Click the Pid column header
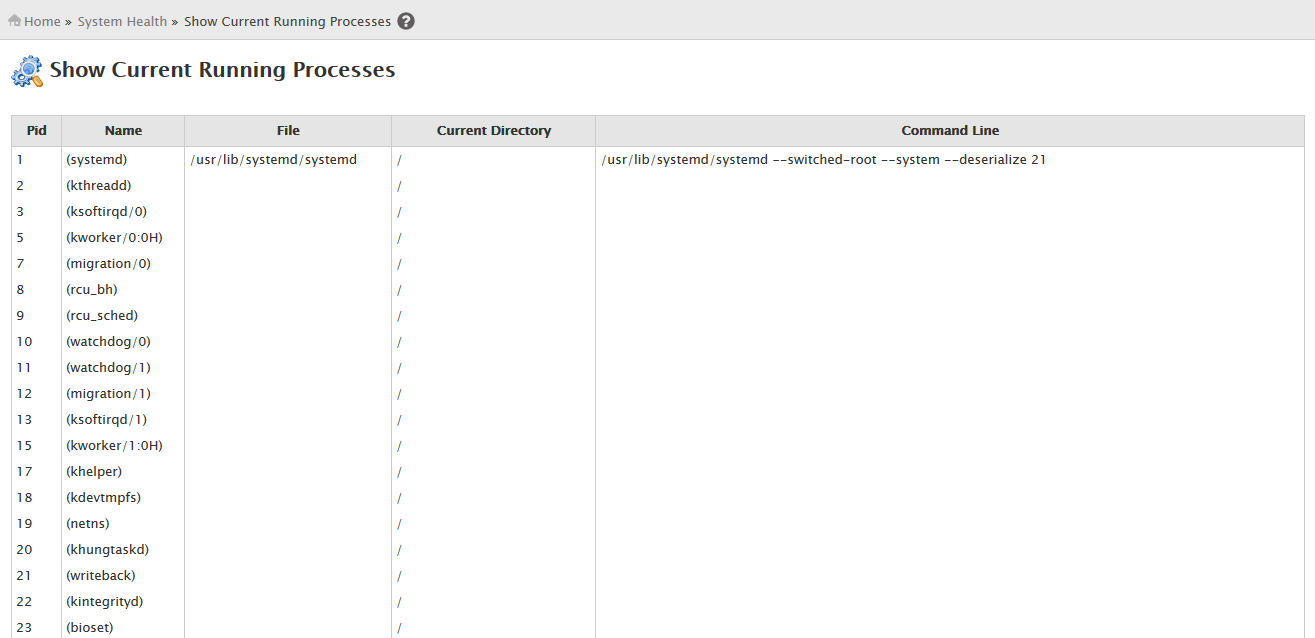This screenshot has height=638, width=1315. coord(37,131)
